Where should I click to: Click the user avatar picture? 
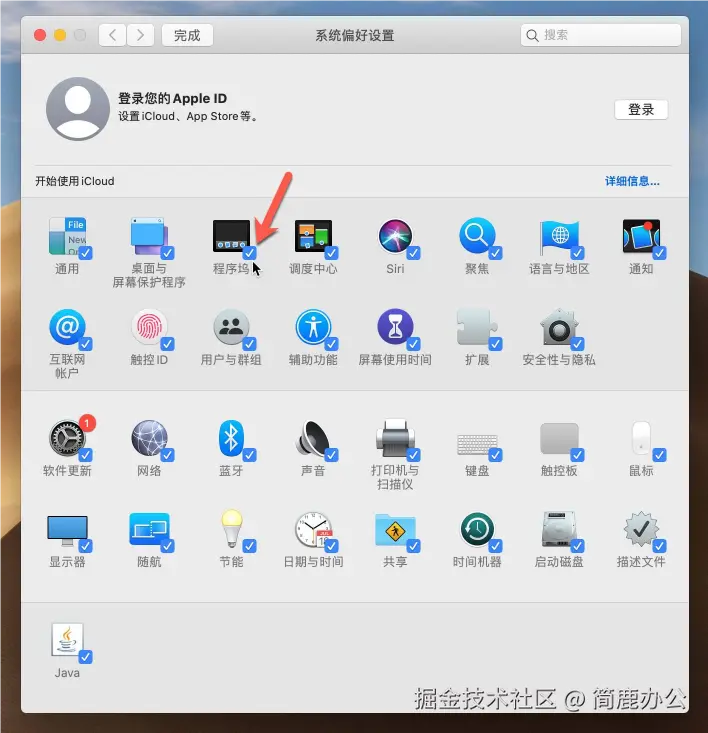click(78, 109)
